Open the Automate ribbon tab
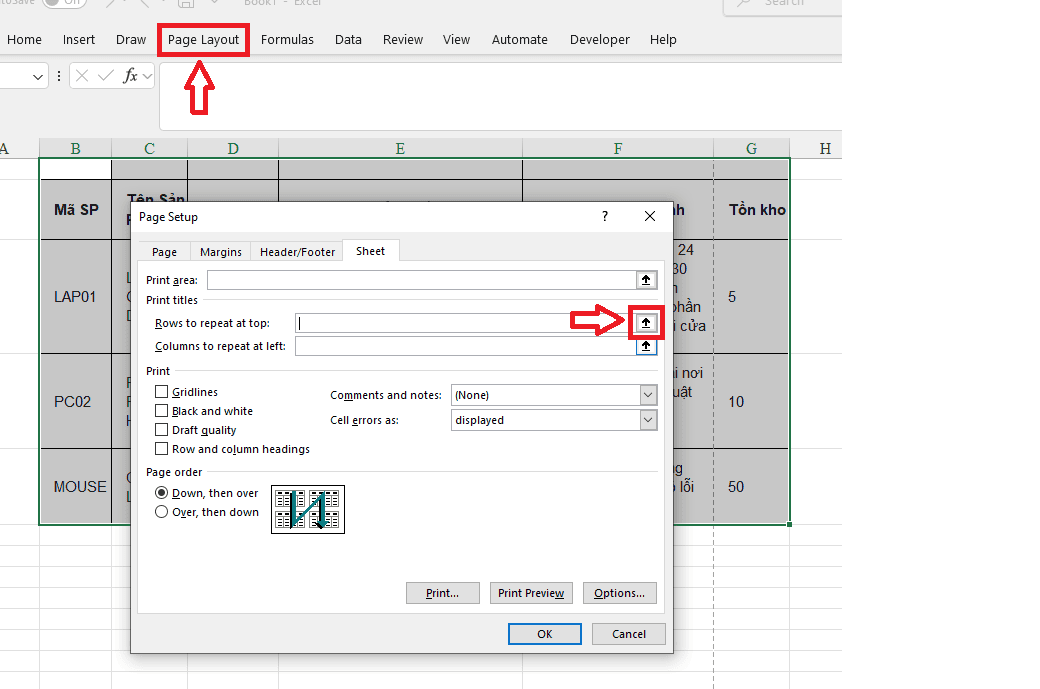The height and width of the screenshot is (689, 1040). [519, 40]
